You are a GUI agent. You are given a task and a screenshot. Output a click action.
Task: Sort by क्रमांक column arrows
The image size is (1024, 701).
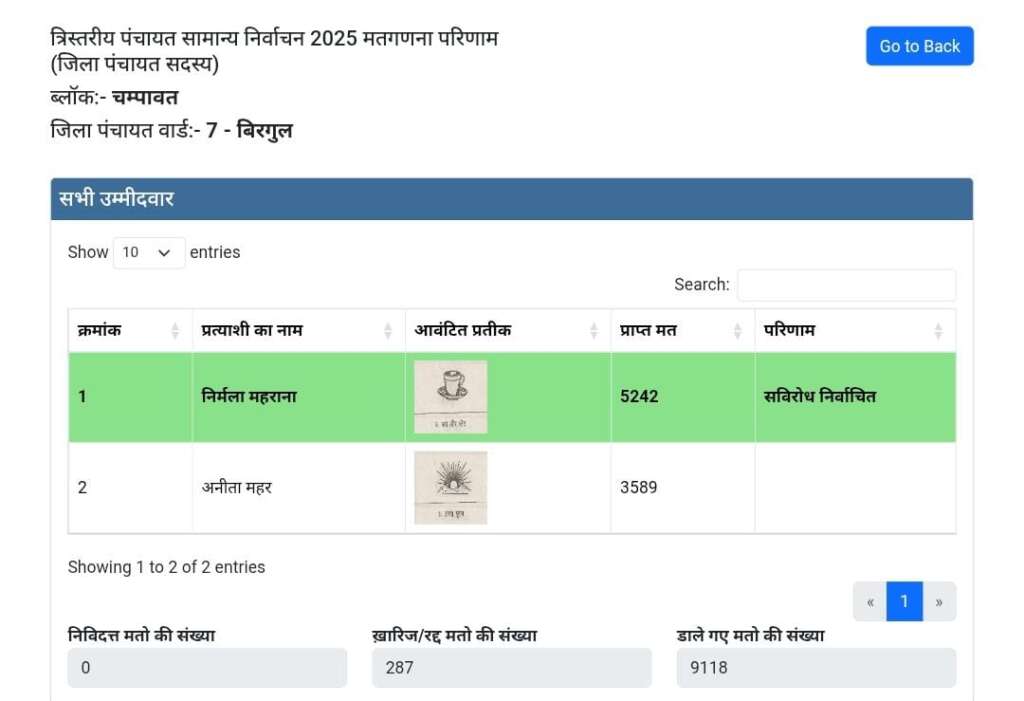(x=175, y=330)
